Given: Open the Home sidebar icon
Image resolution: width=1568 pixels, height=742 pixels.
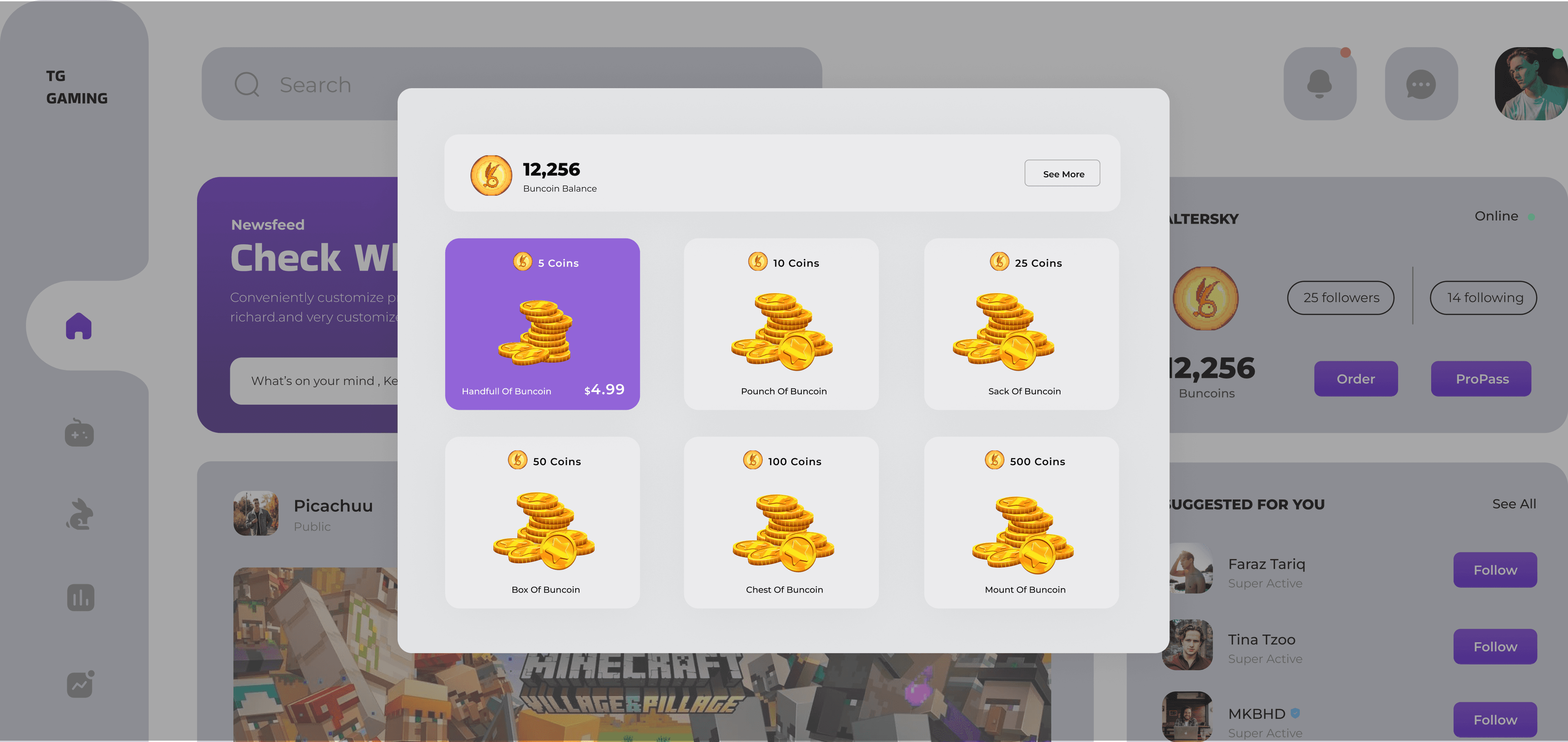Looking at the screenshot, I should 78,326.
